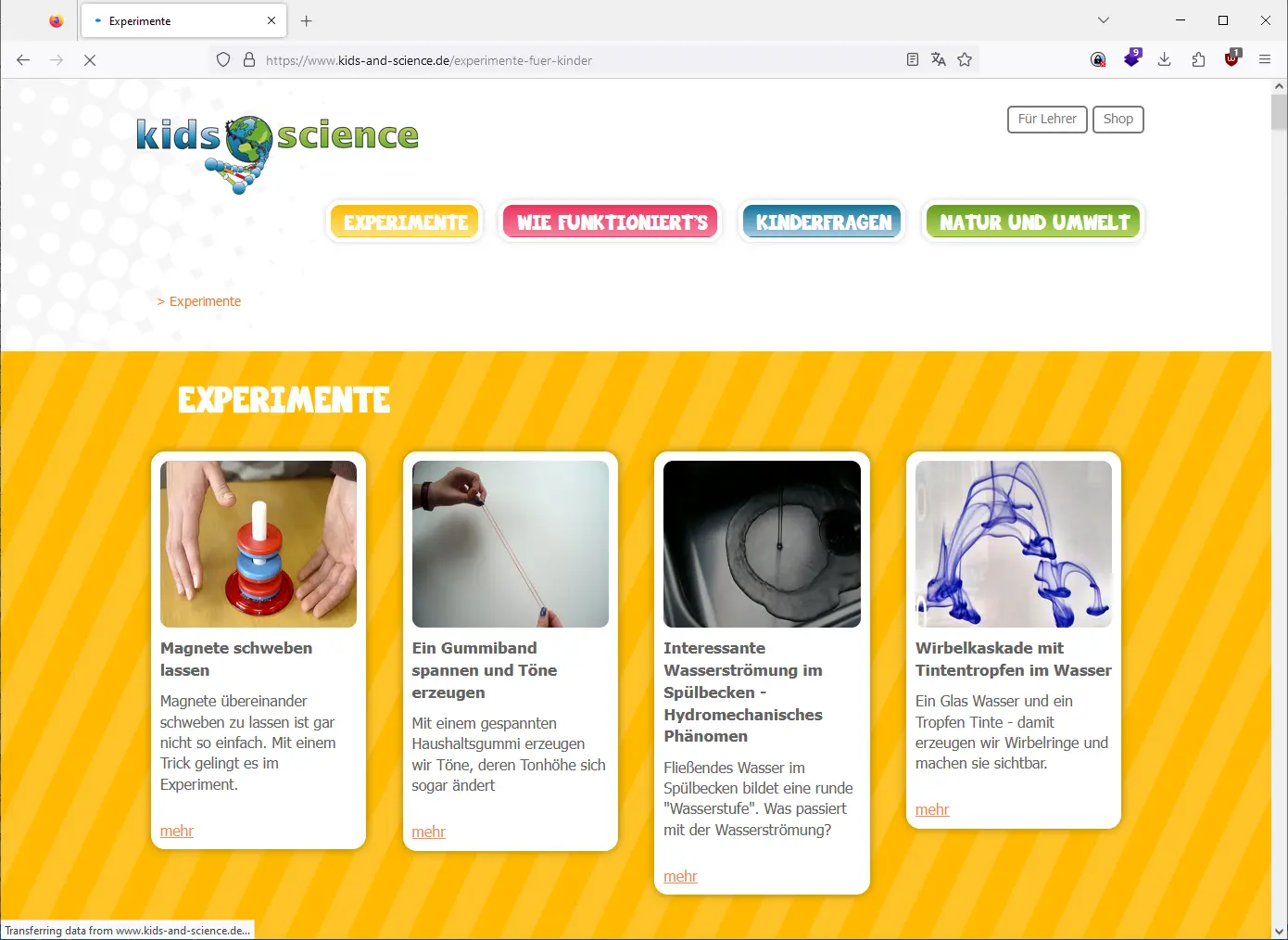Click mehr link under Magnete schweben lassen

(176, 831)
